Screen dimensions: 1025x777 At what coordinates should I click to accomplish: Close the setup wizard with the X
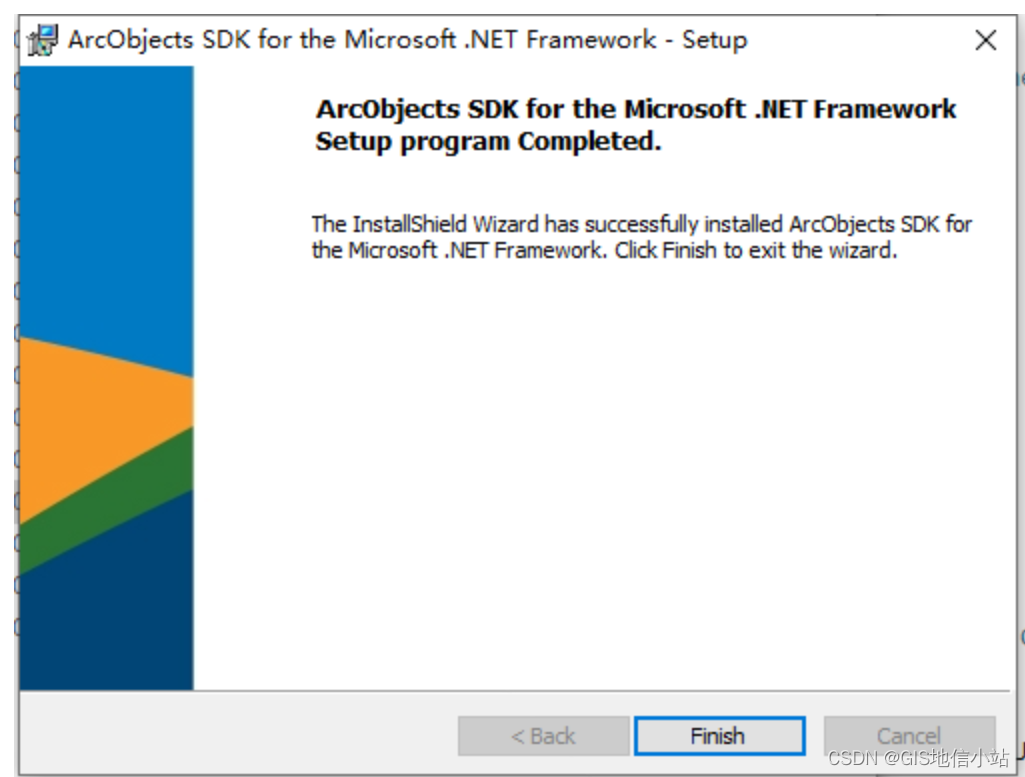[985, 40]
